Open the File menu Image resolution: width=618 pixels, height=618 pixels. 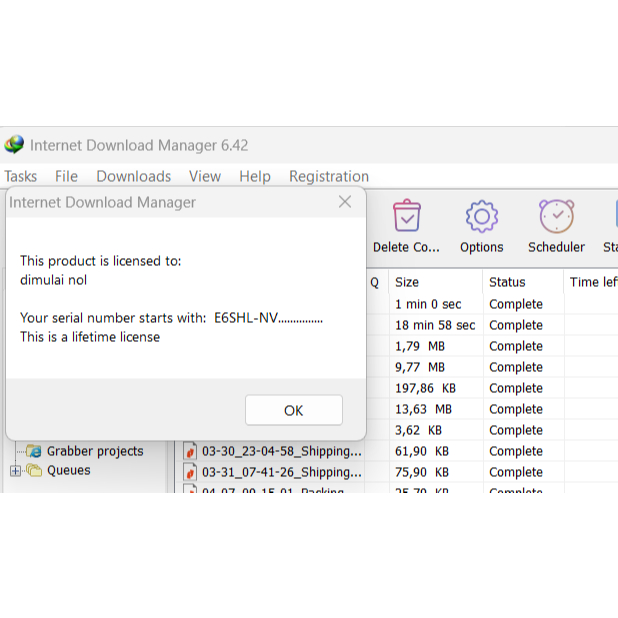(x=66, y=176)
